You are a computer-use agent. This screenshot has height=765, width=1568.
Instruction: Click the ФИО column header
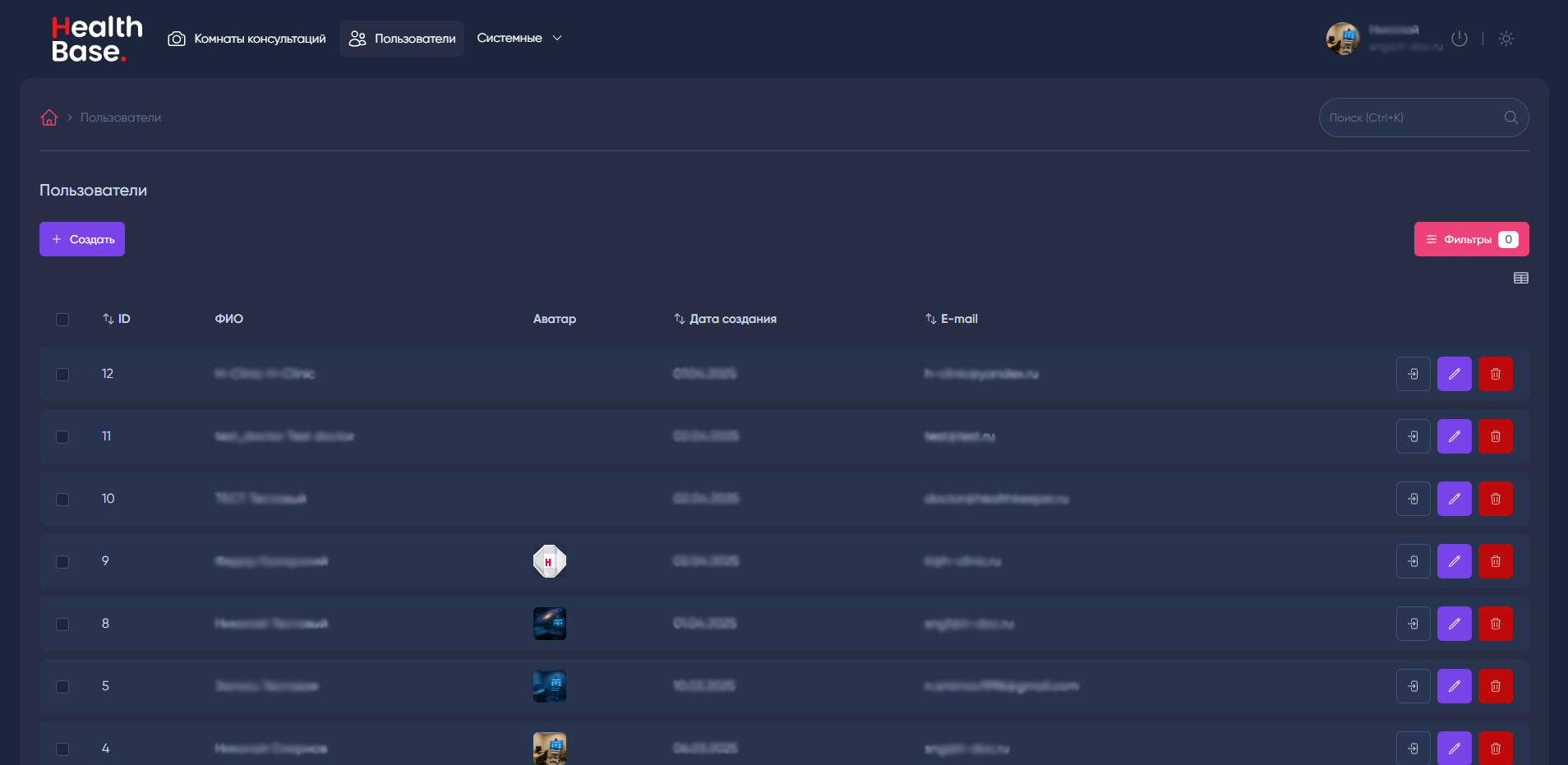pyautogui.click(x=229, y=319)
